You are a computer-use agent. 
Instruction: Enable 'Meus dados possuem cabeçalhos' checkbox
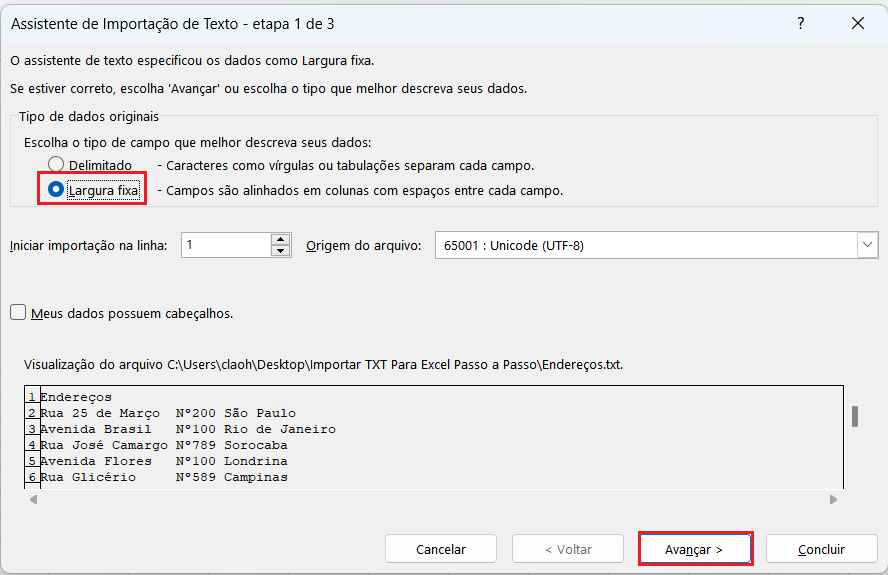click(18, 313)
